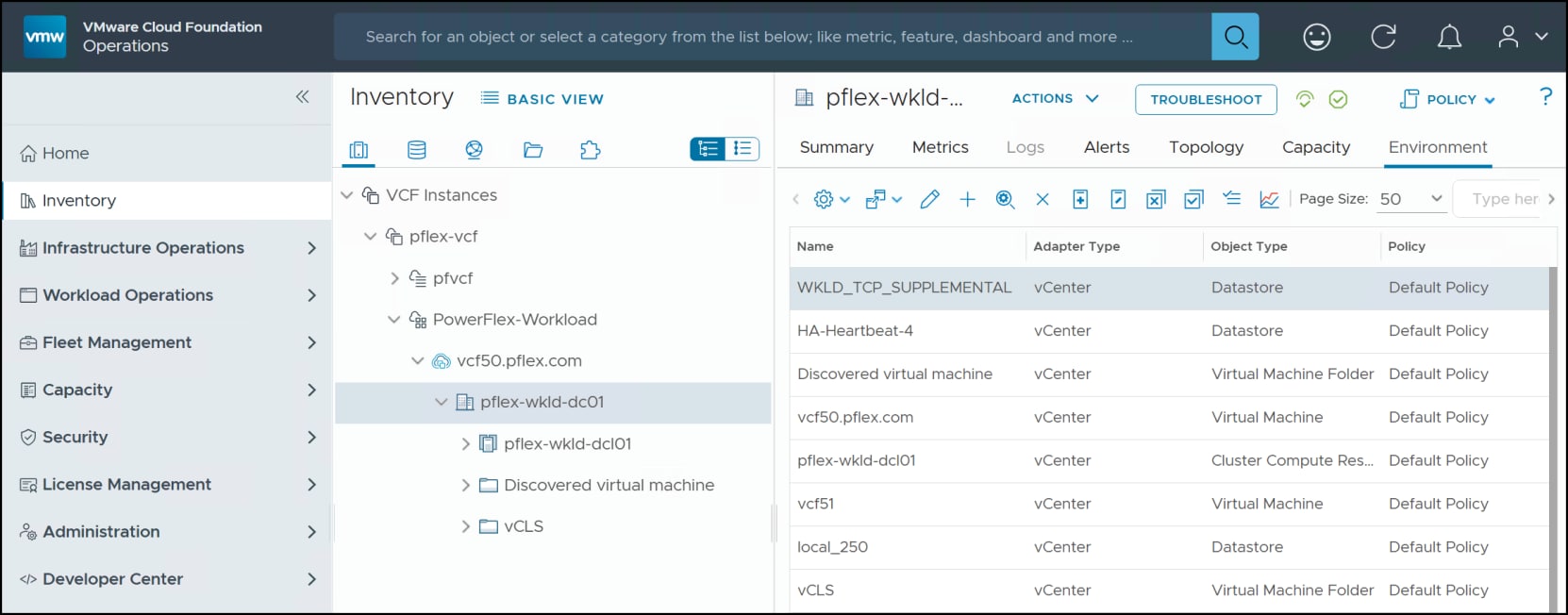Click the document-plus toolbar icon
Screen dimensions: 1568x615
tap(1080, 199)
